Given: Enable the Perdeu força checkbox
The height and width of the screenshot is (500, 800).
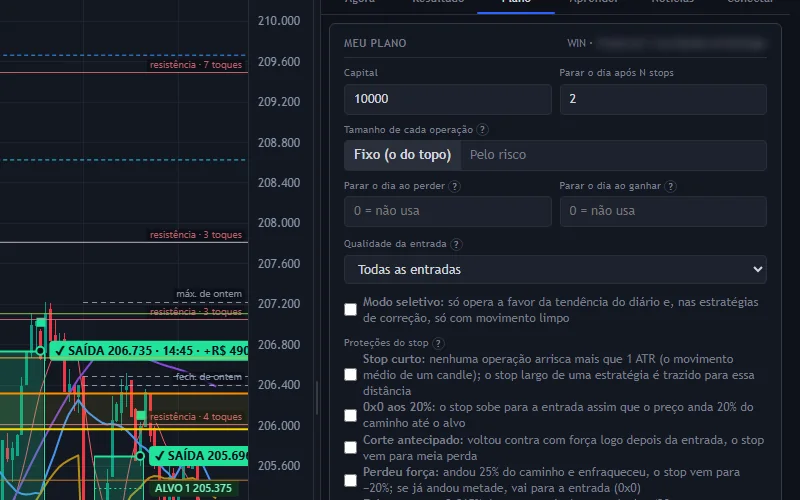Looking at the screenshot, I should [x=351, y=480].
